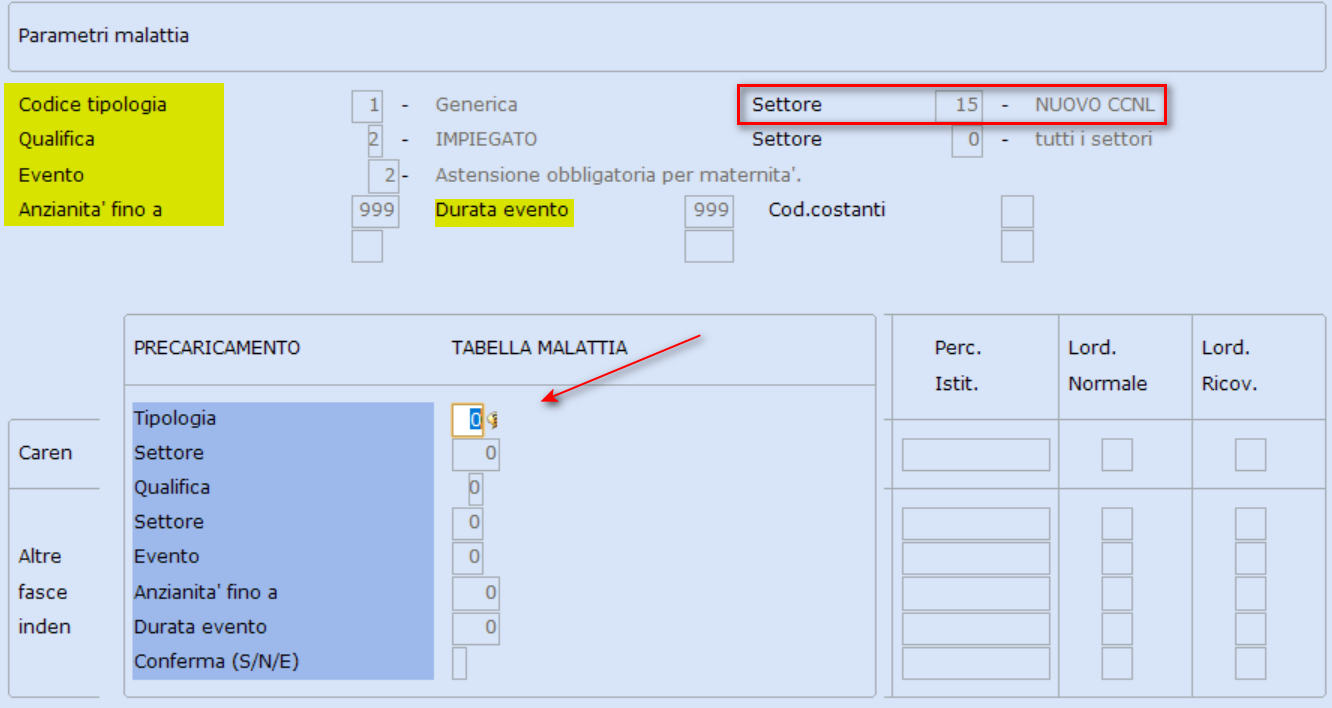
Task: Click the Anzianita' fino a field showing 999
Action: 375,211
